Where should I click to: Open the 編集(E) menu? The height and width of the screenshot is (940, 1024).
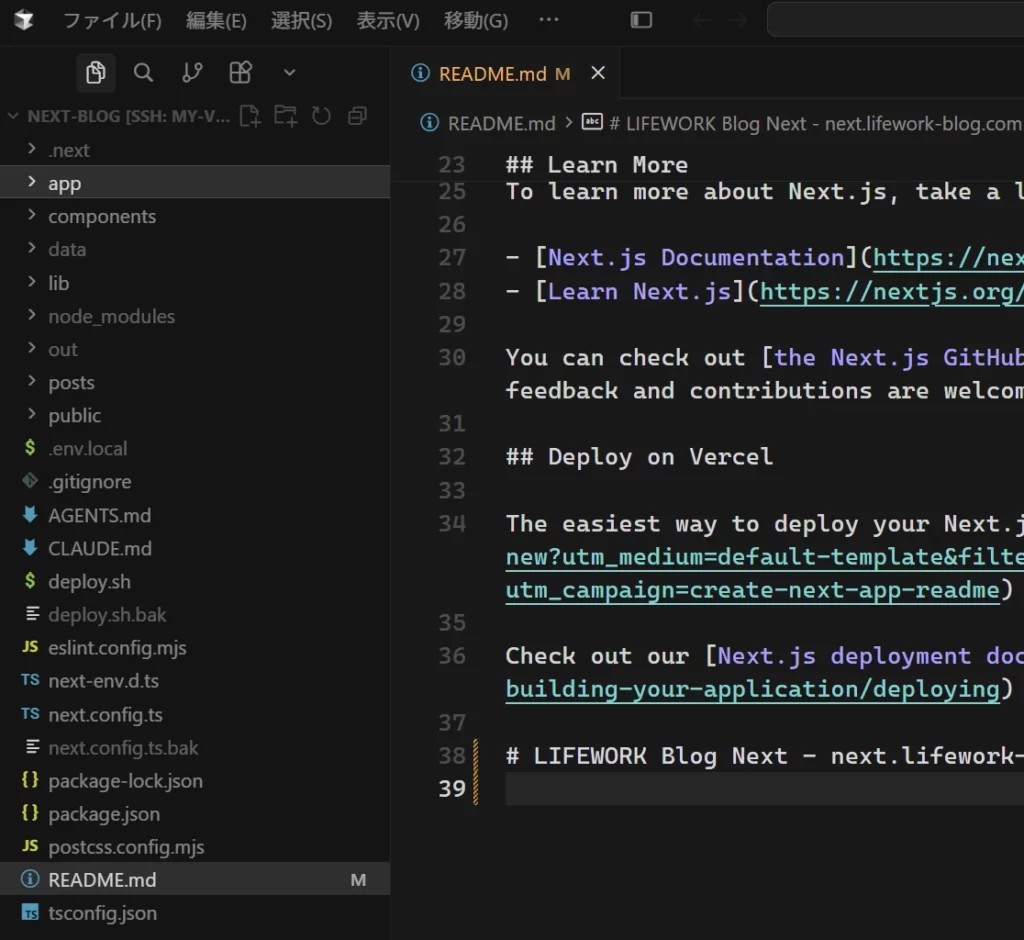[216, 21]
